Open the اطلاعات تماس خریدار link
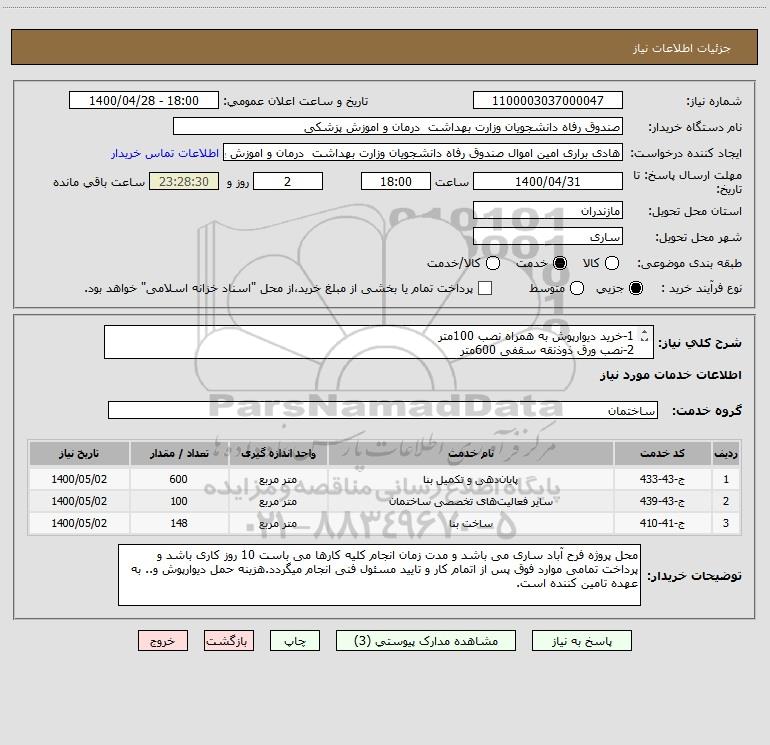Image resolution: width=770 pixels, height=745 pixels. [x=165, y=153]
